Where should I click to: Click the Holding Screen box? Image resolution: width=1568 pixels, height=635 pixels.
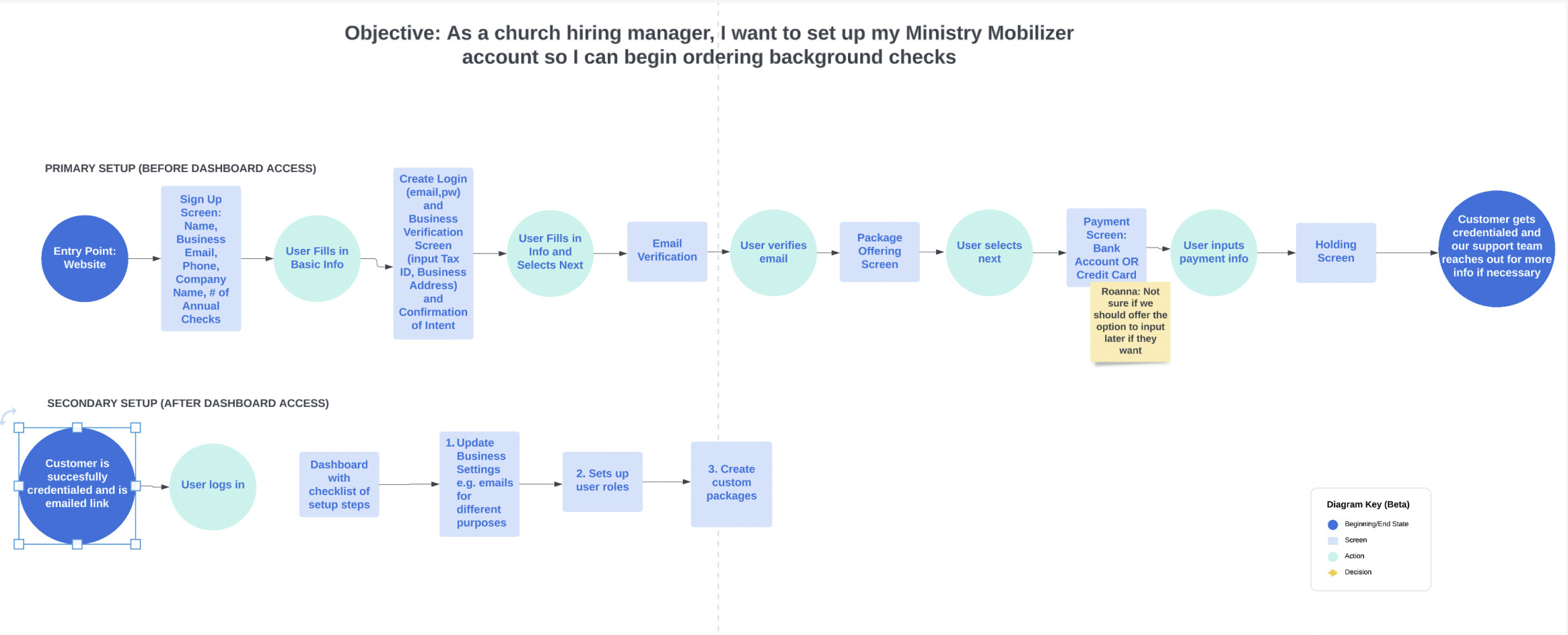[x=1336, y=252]
